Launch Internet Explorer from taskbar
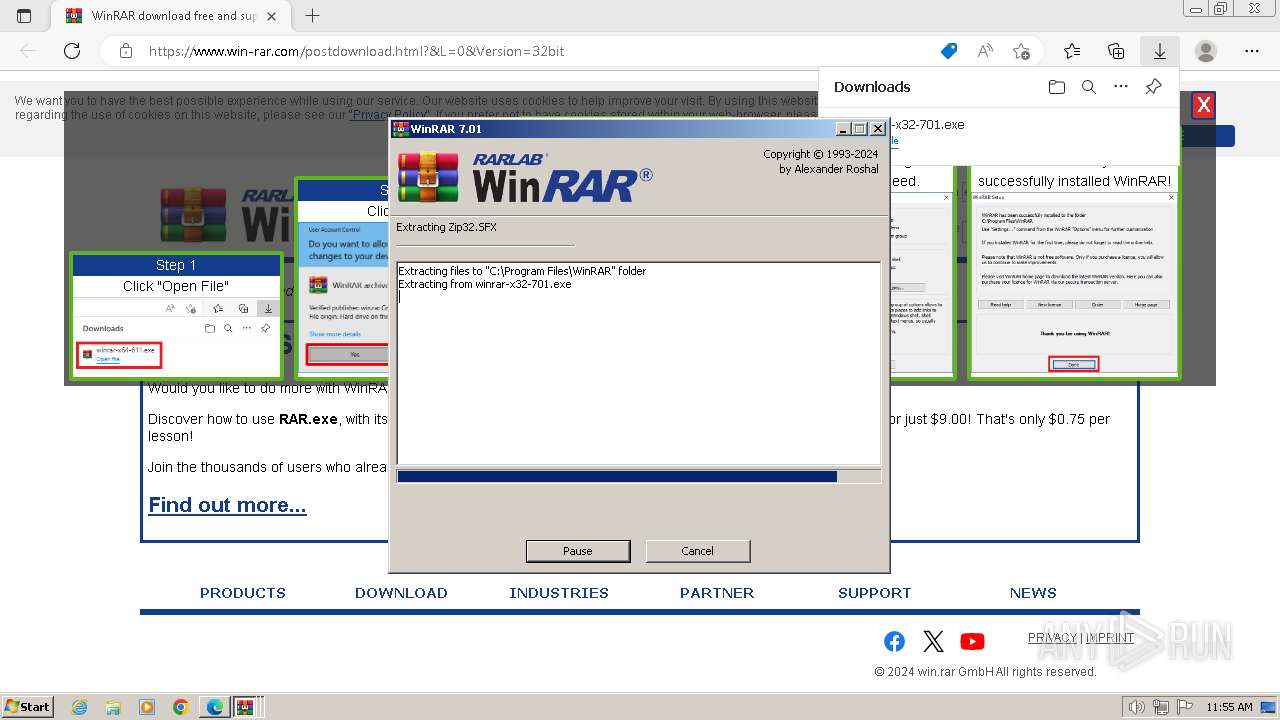This screenshot has width=1280, height=720. tap(79, 707)
